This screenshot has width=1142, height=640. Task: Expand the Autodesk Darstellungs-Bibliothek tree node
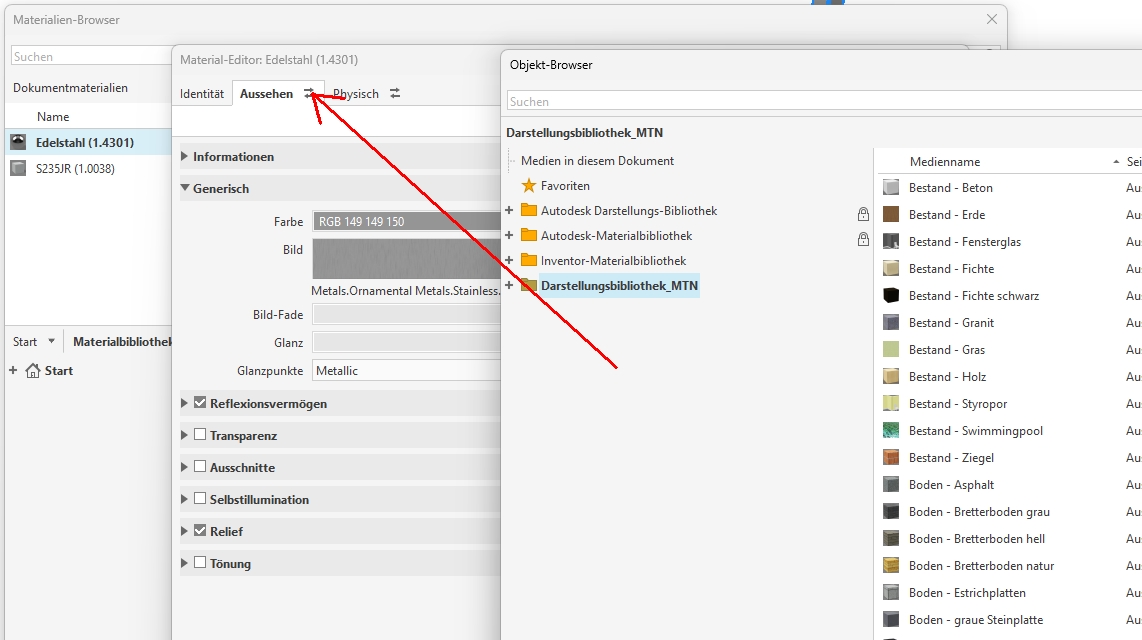509,210
